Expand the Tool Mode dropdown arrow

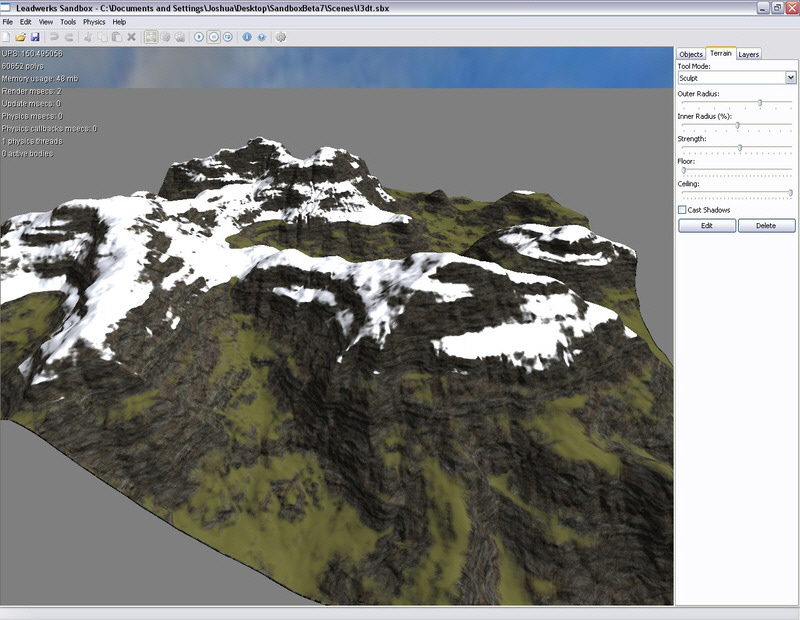(x=790, y=77)
